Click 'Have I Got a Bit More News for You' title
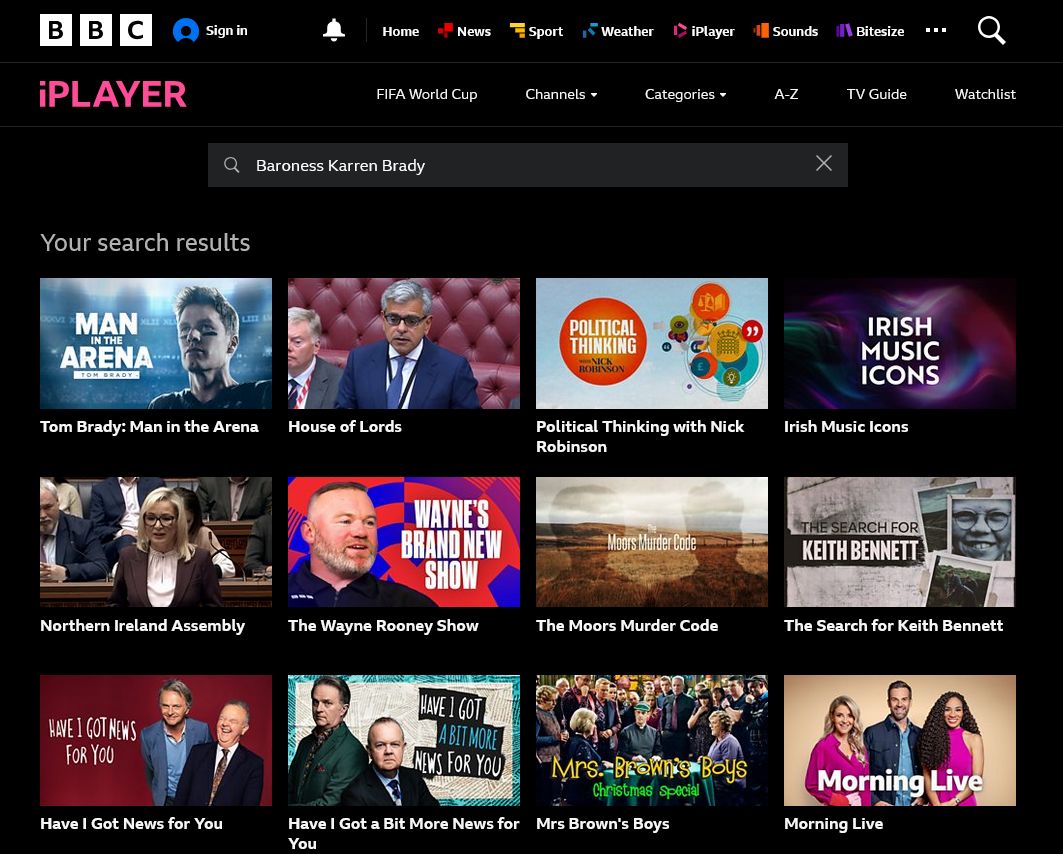Screen dimensions: 1063x854 click(x=404, y=834)
